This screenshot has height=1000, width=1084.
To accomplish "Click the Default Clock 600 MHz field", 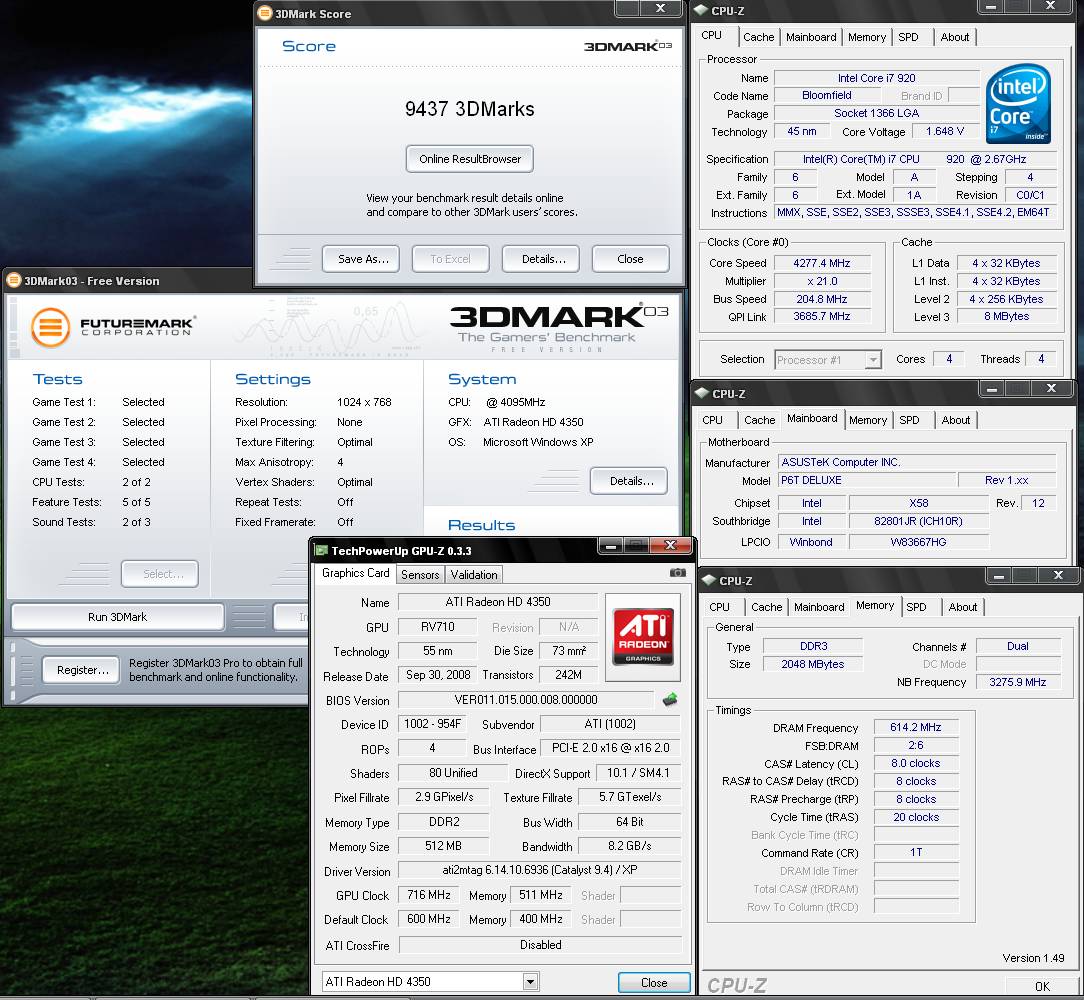I will coord(429,919).
